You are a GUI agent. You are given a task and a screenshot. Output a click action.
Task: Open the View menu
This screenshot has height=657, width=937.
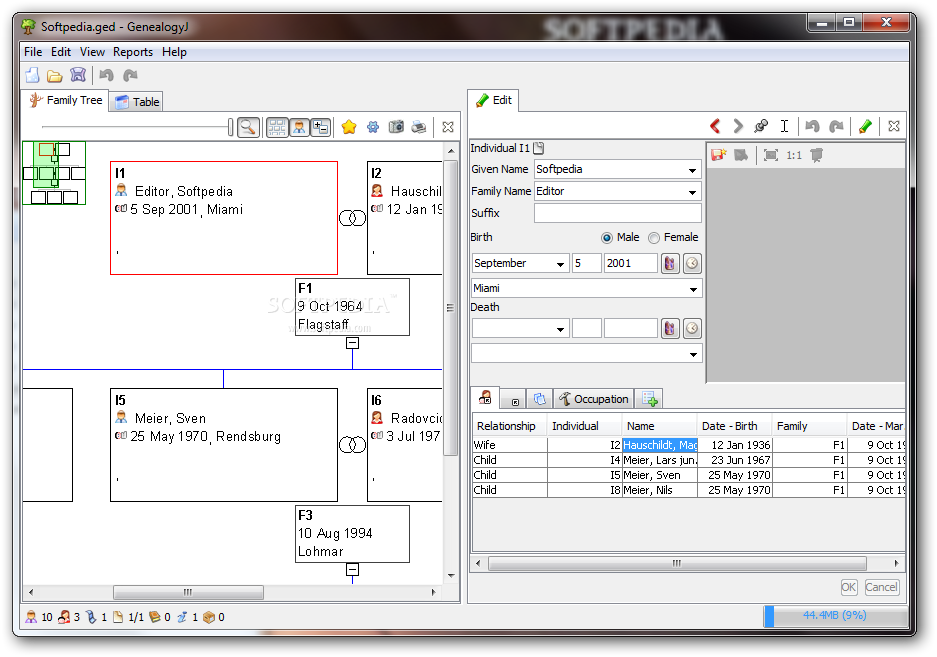click(92, 52)
